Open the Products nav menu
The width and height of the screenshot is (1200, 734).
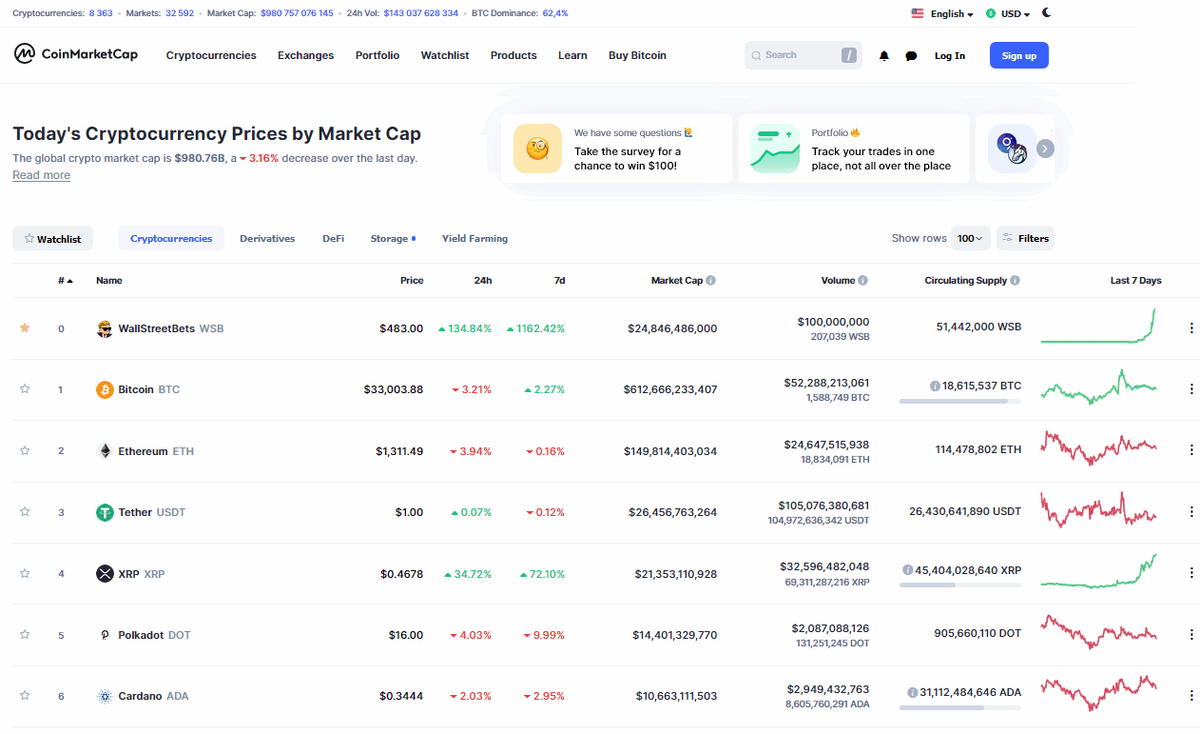[x=513, y=56]
